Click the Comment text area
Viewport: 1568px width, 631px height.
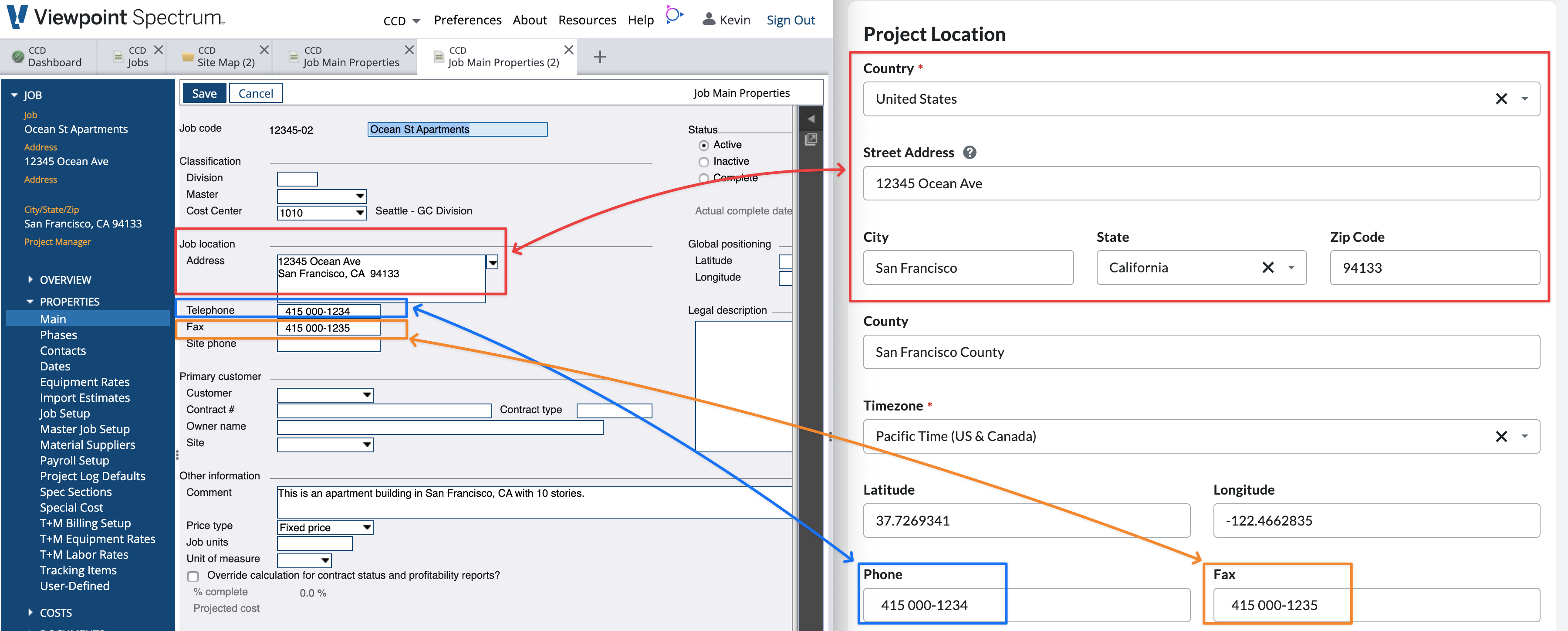(x=534, y=502)
